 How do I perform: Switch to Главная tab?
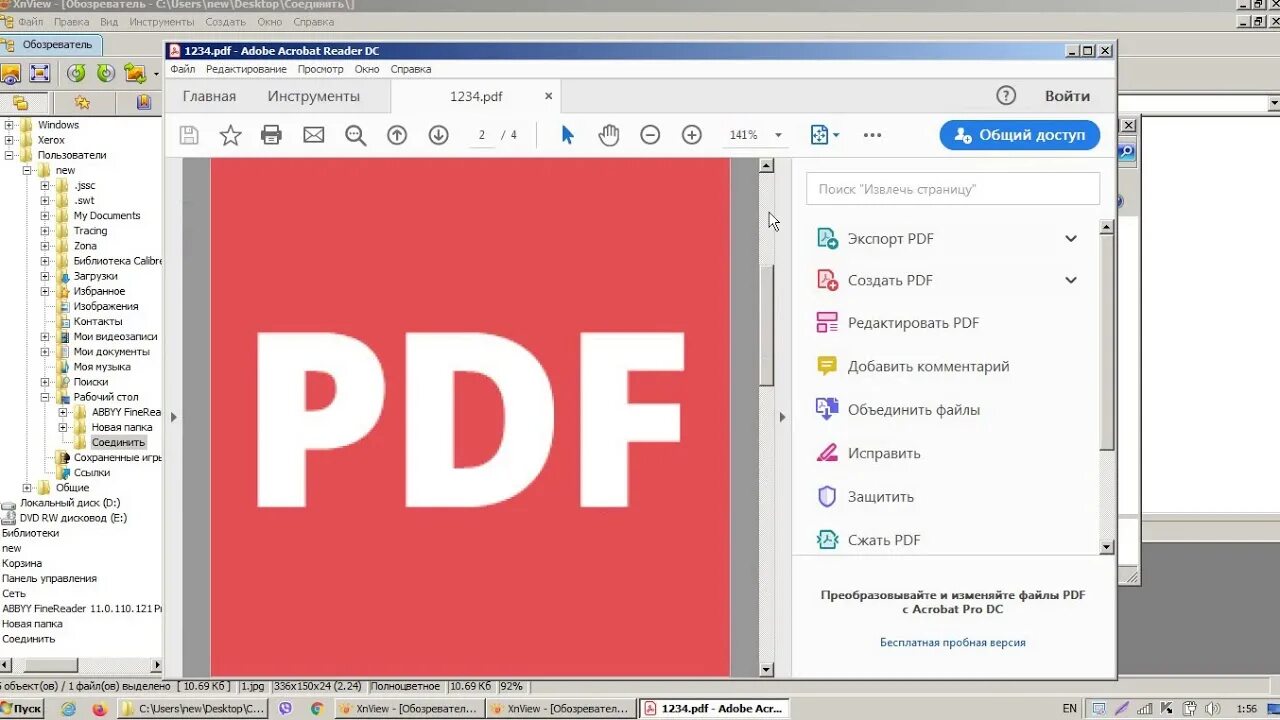coord(209,96)
